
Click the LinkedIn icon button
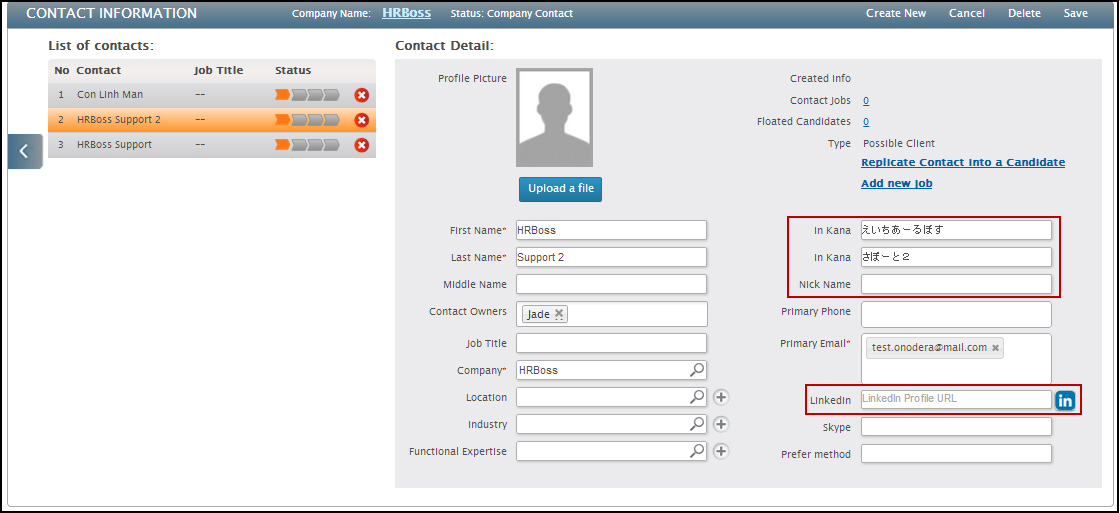click(1065, 400)
